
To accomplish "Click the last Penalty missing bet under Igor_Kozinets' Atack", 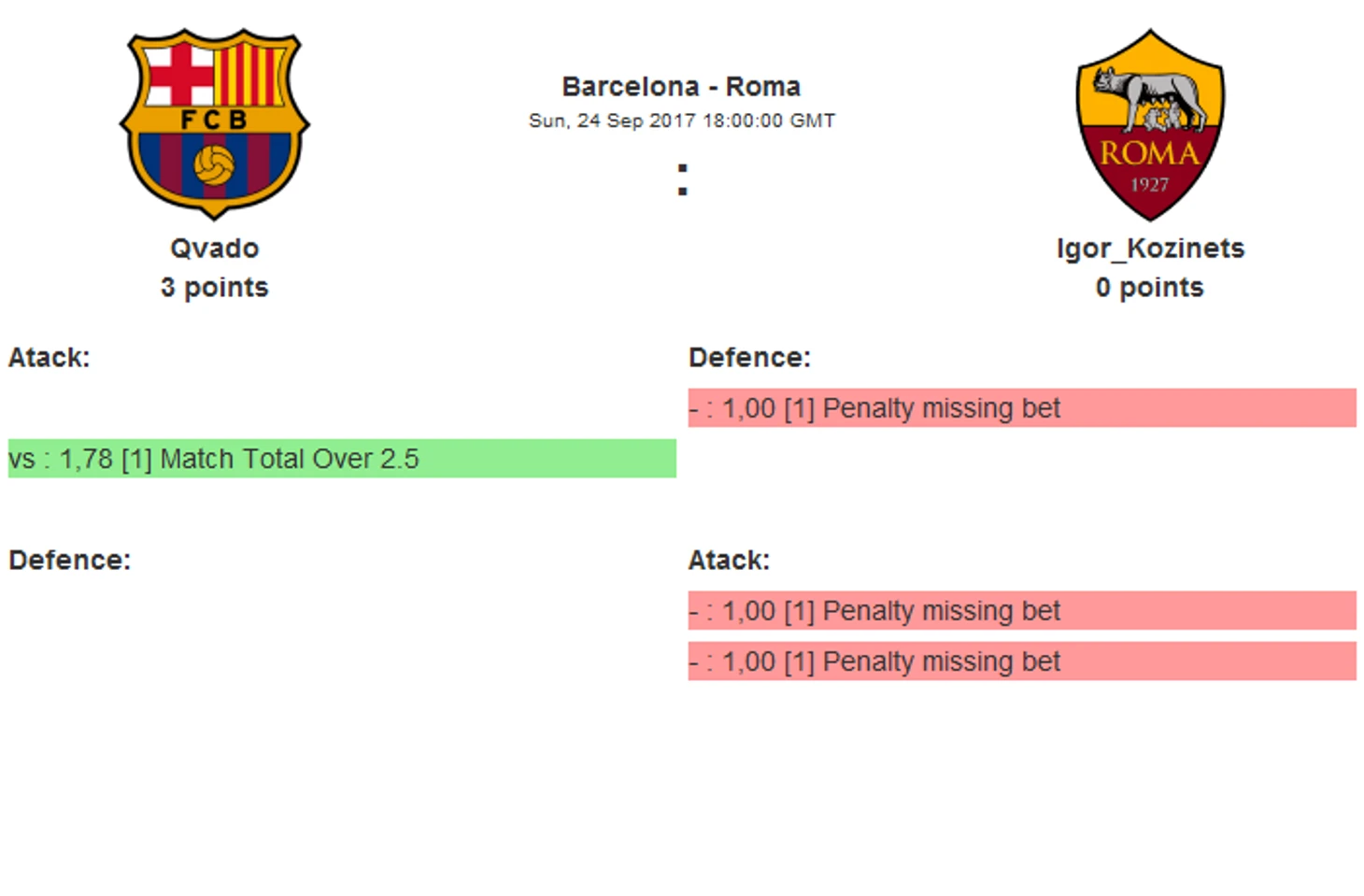I will 941,661.
